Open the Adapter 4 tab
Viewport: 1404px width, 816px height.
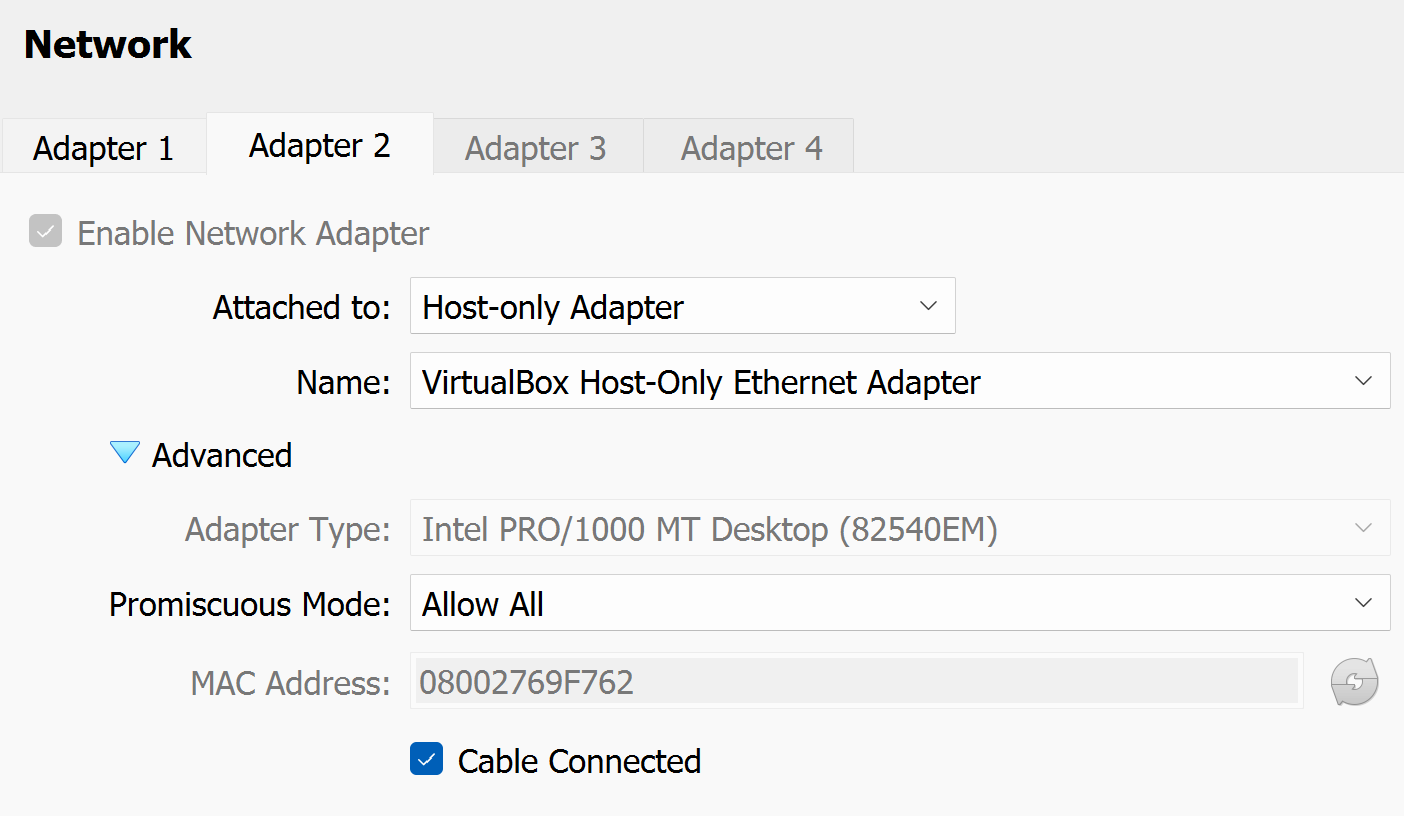click(751, 148)
